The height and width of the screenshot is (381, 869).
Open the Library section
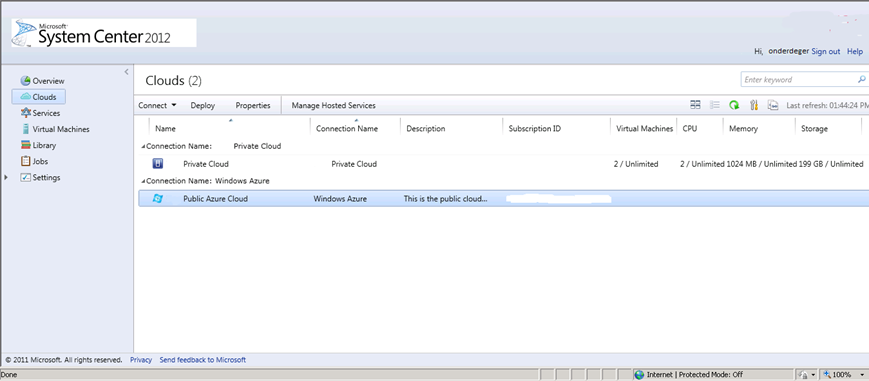pyautogui.click(x=38, y=145)
